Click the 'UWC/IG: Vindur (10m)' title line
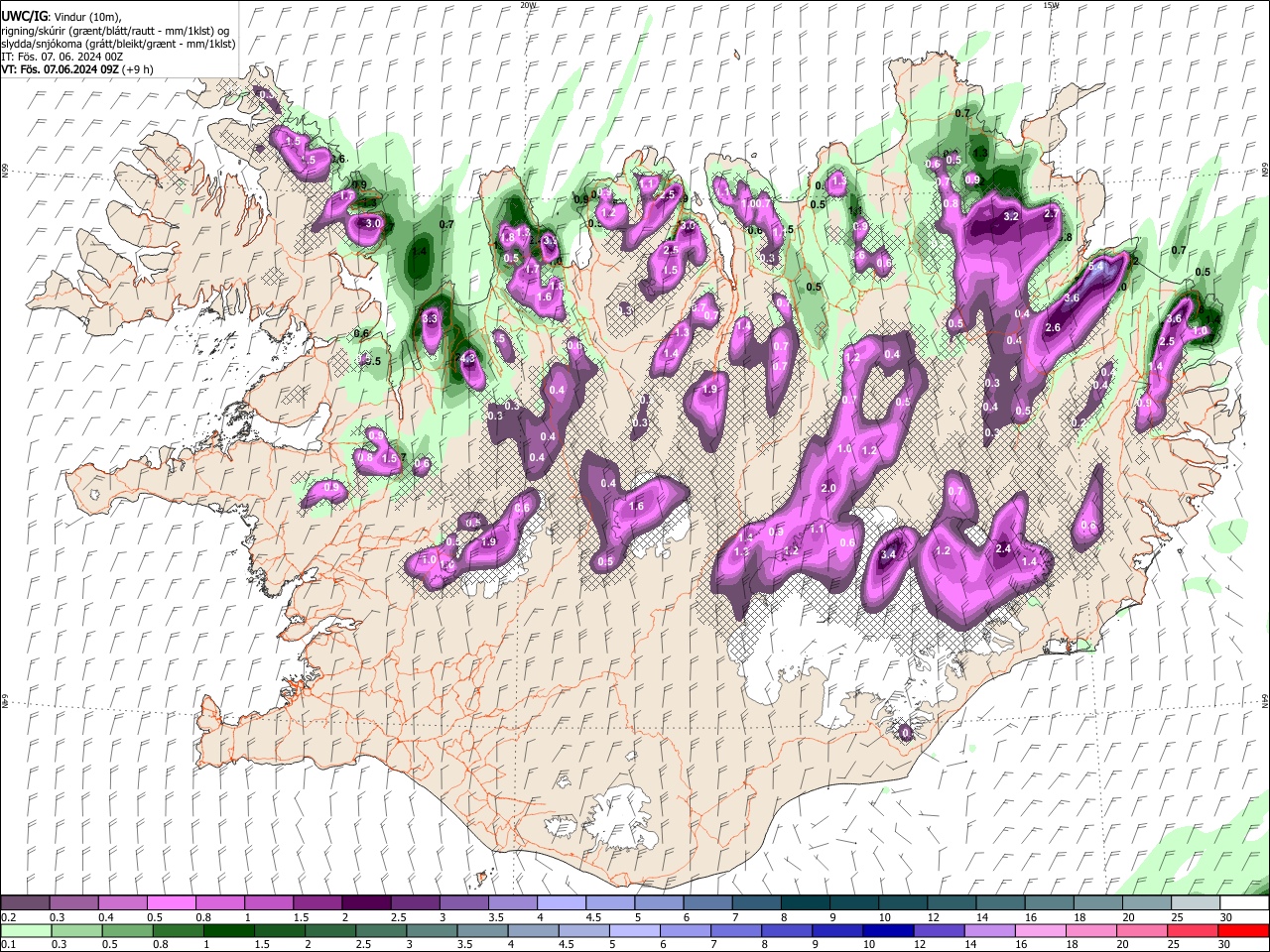This screenshot has height=952, width=1270. coord(62,17)
